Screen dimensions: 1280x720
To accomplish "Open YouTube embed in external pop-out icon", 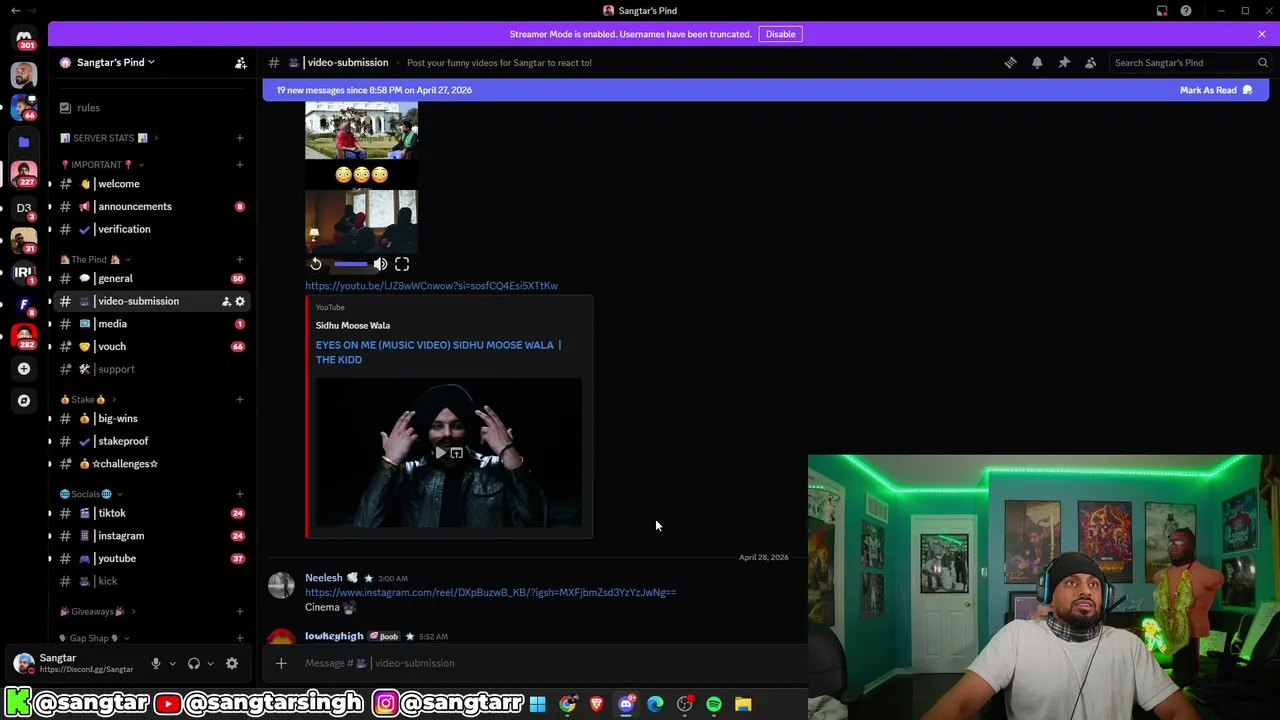I will click(x=456, y=453).
